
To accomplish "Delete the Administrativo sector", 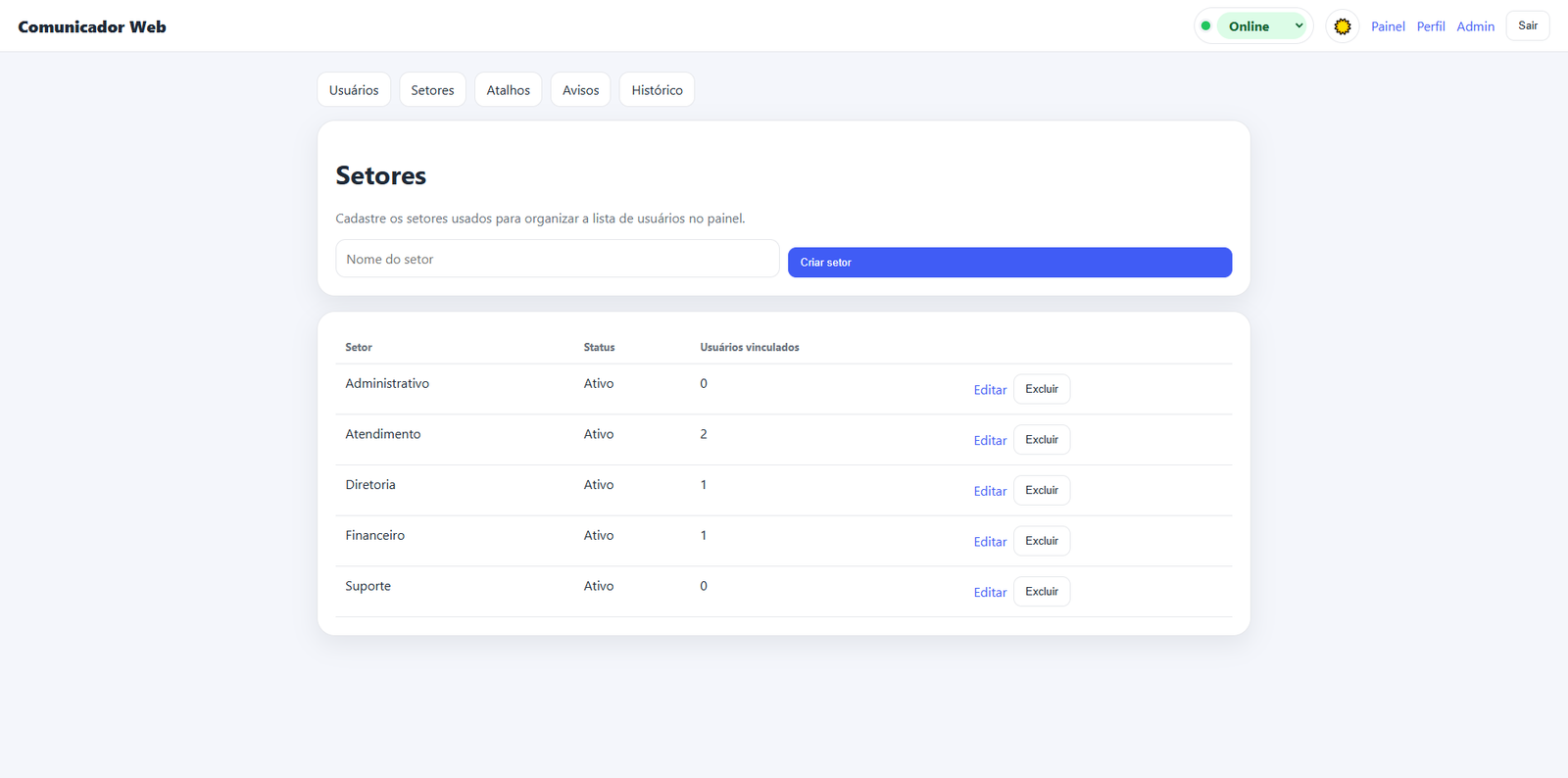I will pos(1042,389).
